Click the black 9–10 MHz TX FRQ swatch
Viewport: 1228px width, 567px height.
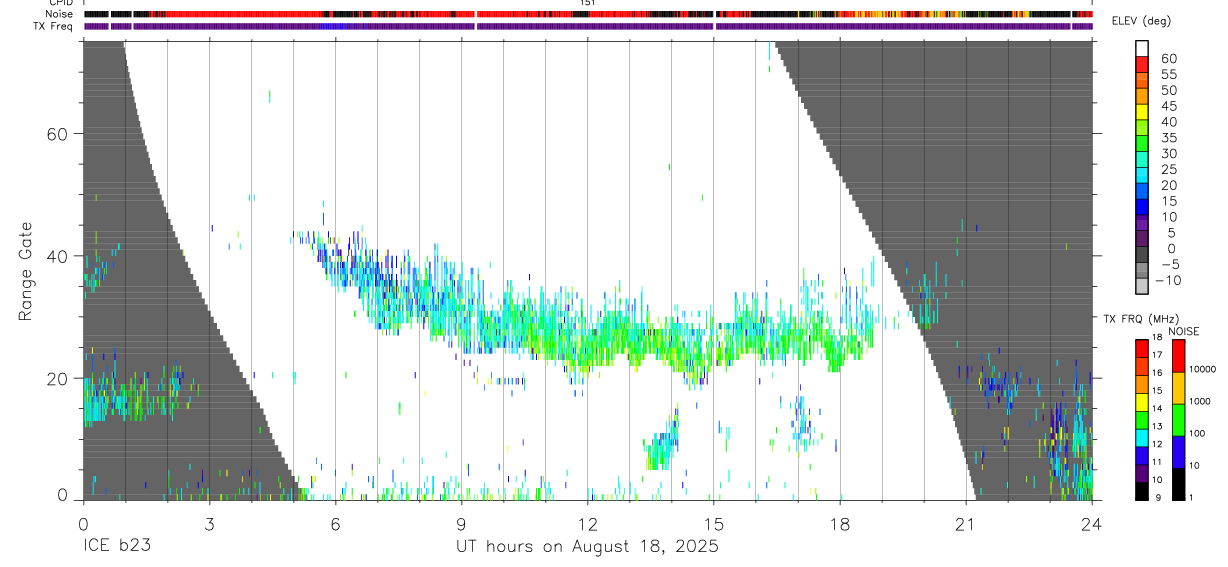(1142, 491)
